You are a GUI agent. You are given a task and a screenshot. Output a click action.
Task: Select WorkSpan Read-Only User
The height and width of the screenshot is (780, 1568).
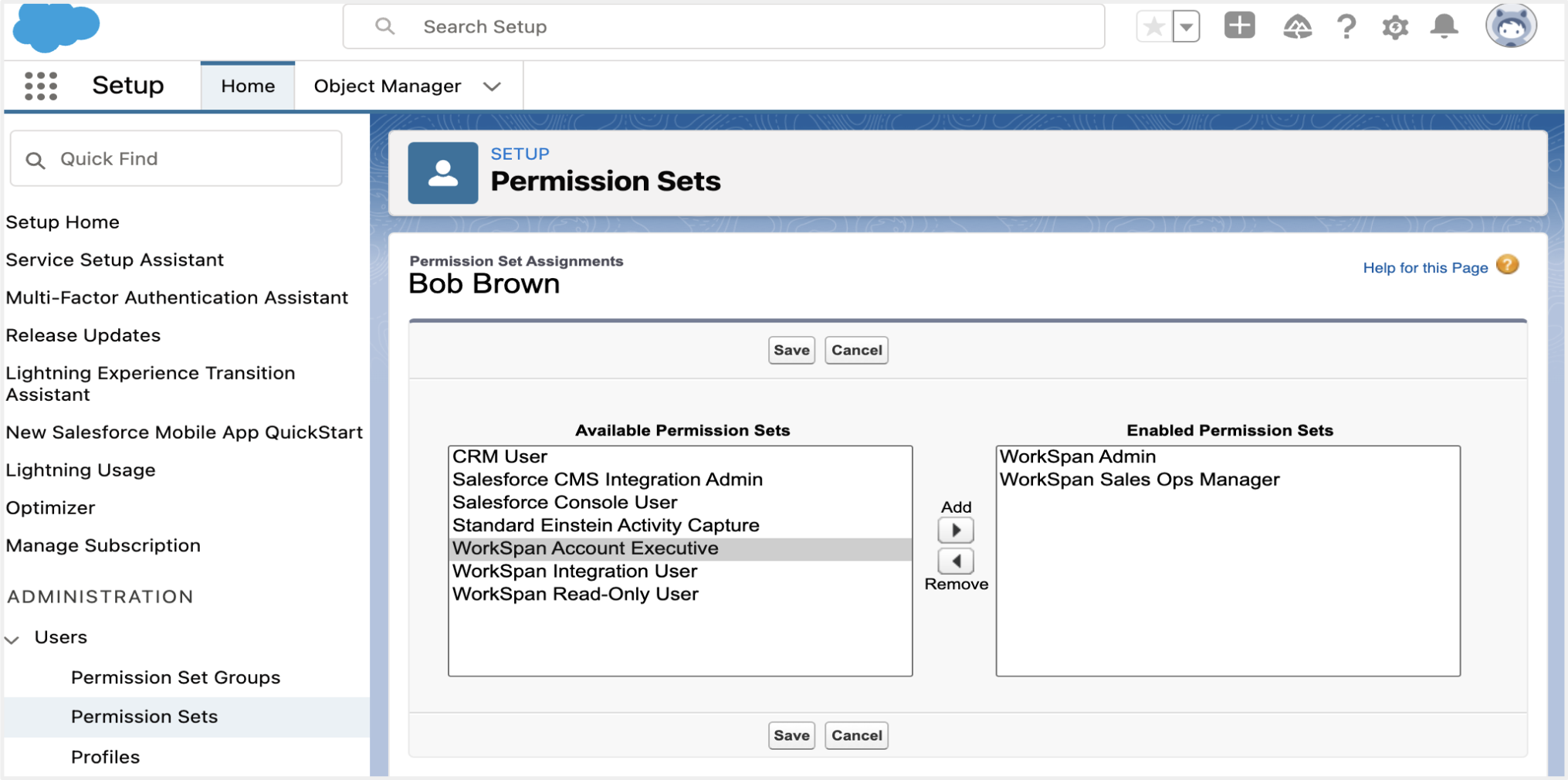680,595
